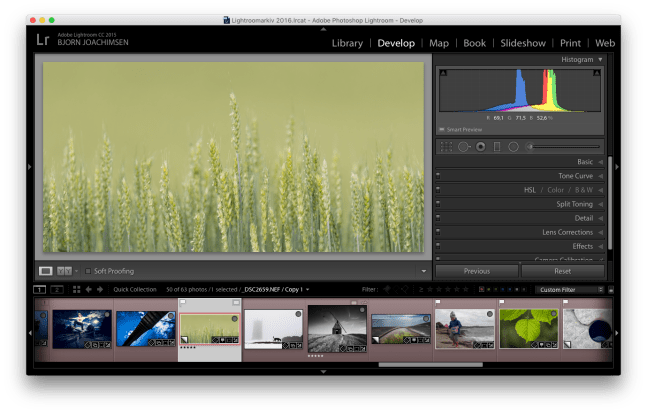Open Grid view from filmstrip bar
The width and height of the screenshot is (647, 413).
coord(76,290)
